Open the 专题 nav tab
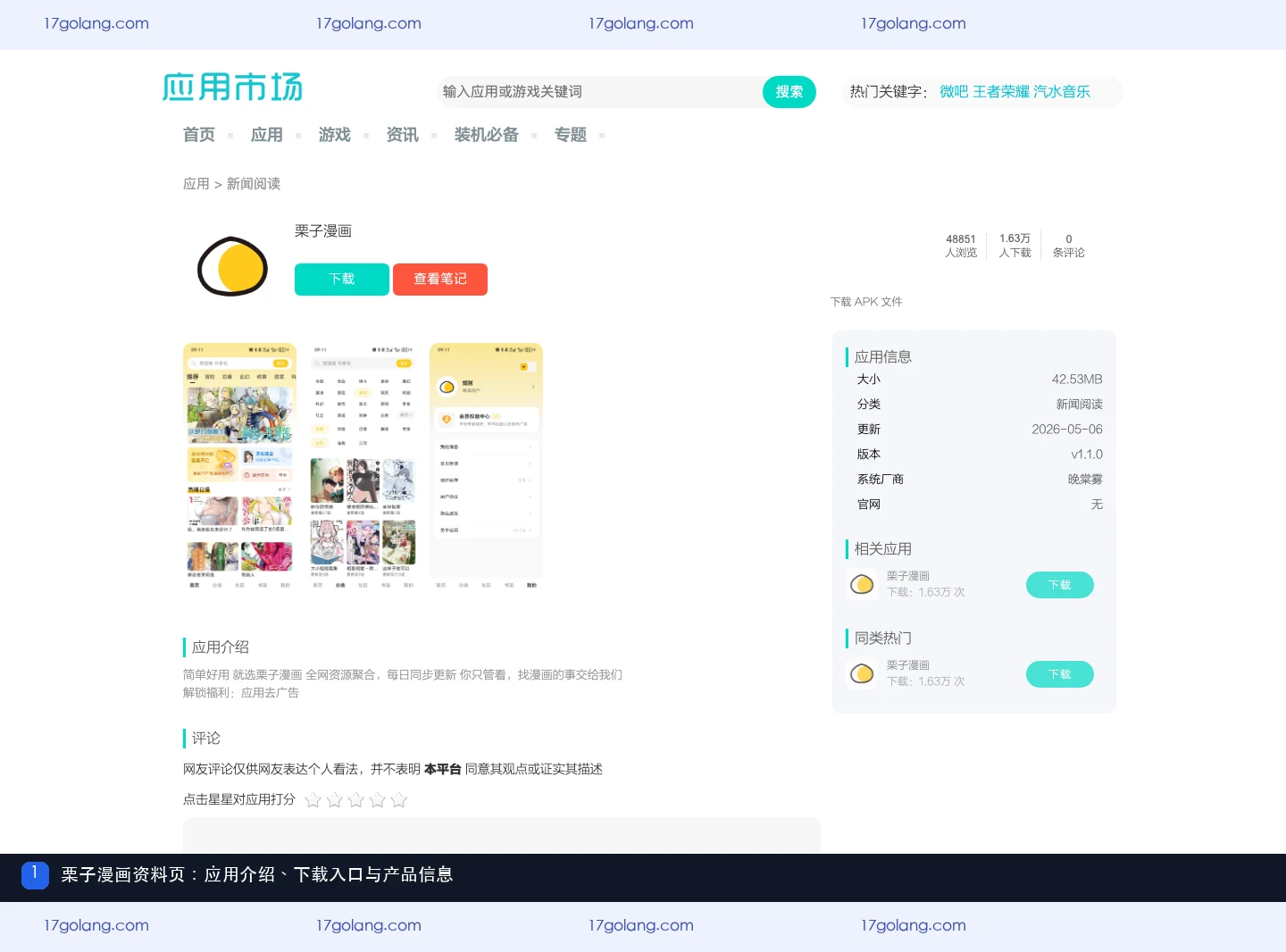 coord(571,135)
